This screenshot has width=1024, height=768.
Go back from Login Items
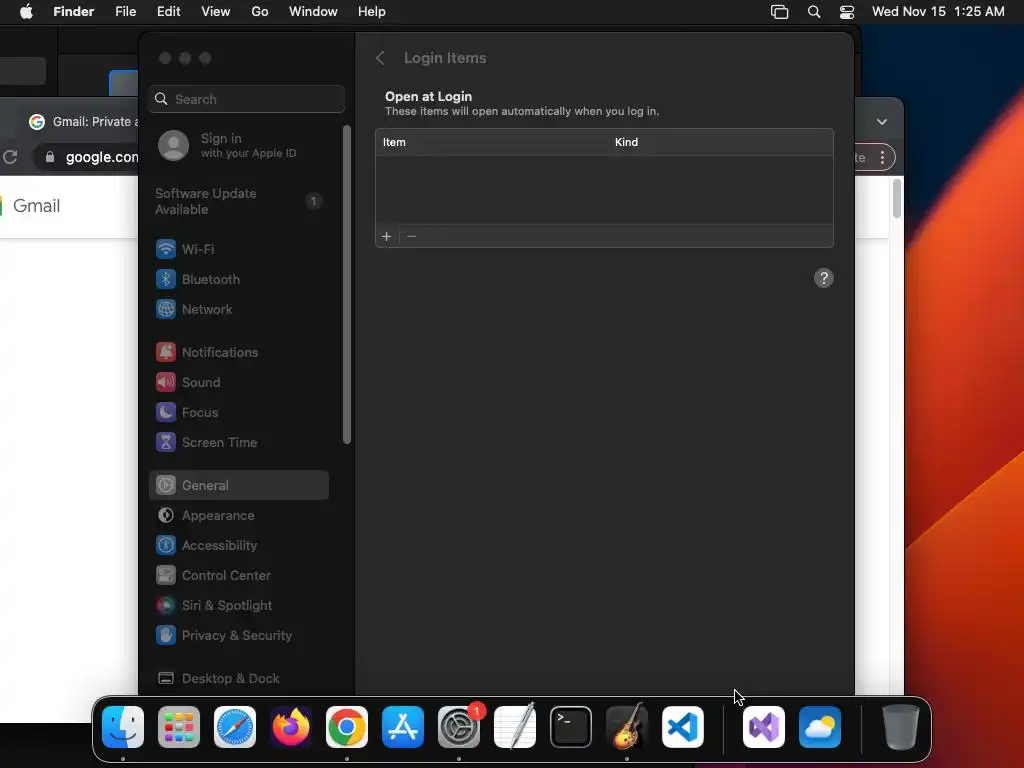(x=380, y=58)
